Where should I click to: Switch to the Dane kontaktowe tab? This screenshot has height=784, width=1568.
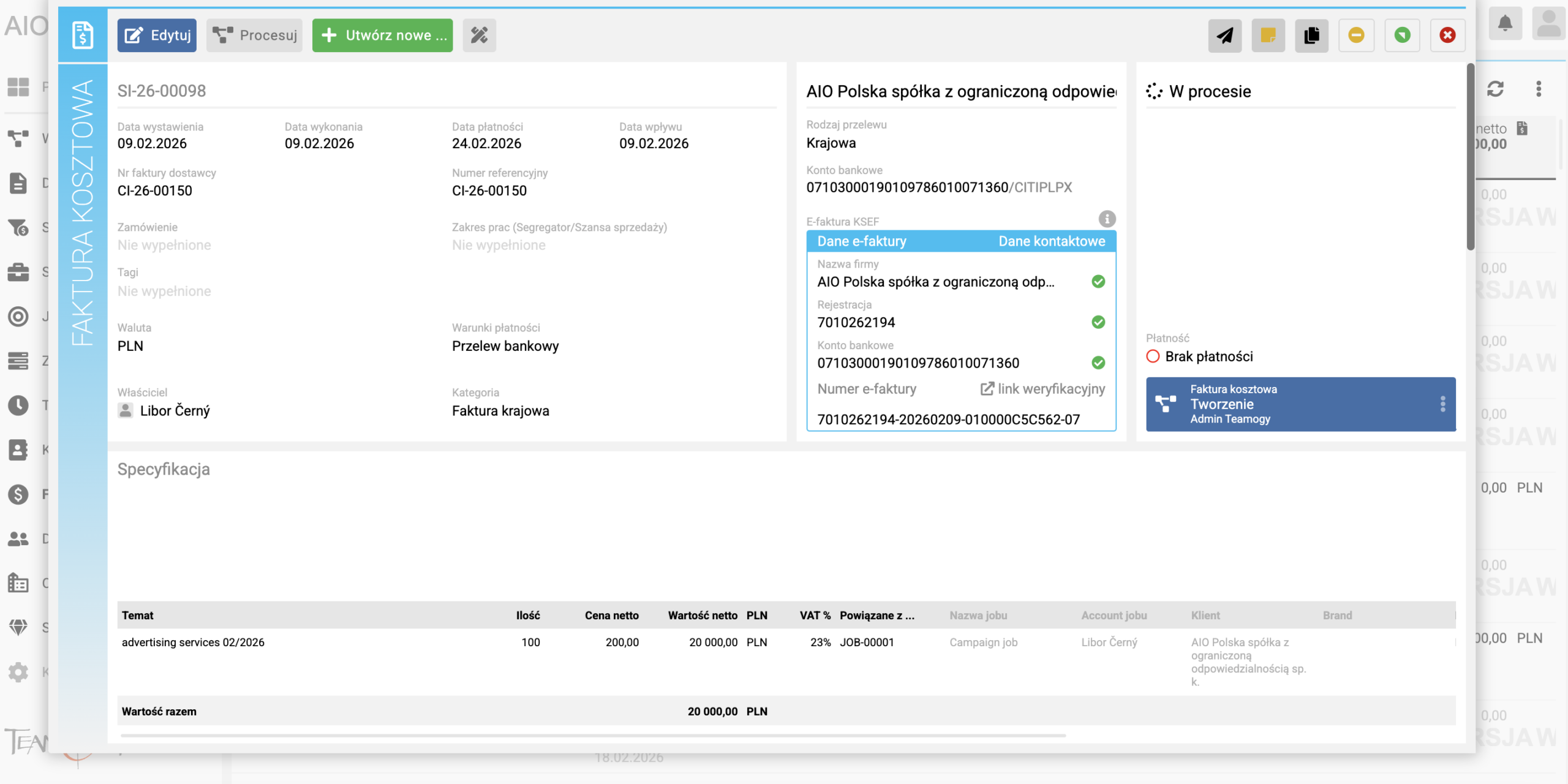tap(1052, 241)
